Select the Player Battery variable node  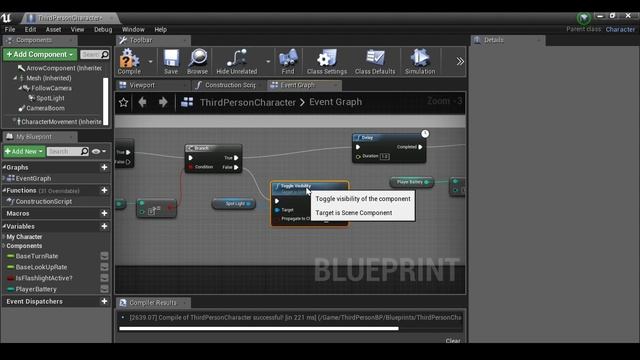pos(411,182)
